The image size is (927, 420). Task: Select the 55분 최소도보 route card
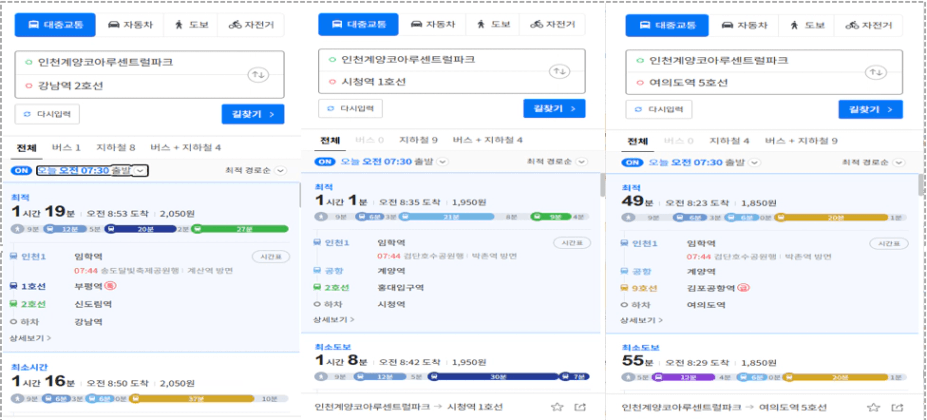[763, 362]
